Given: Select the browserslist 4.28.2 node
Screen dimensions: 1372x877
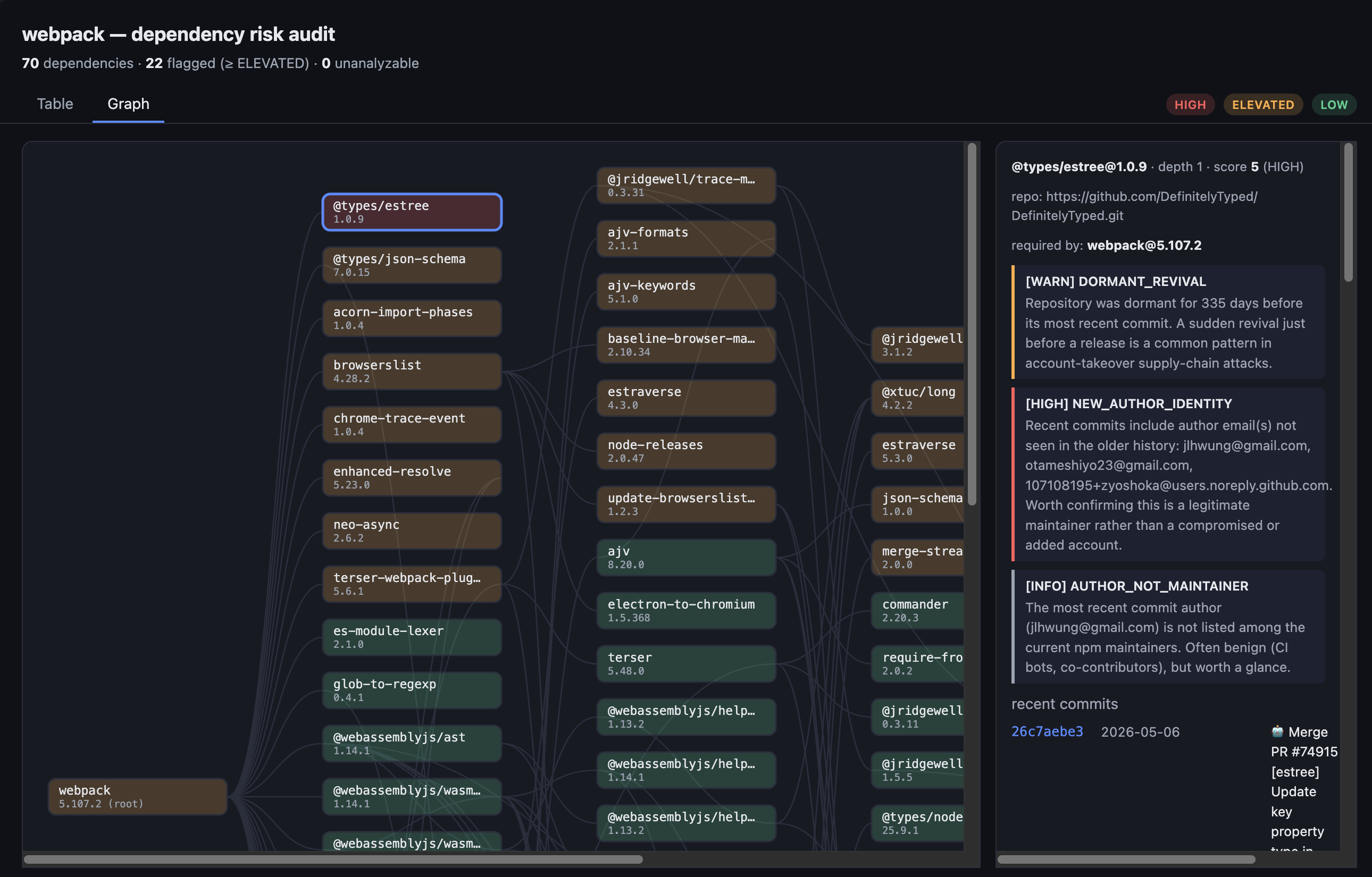Looking at the screenshot, I should coord(412,371).
